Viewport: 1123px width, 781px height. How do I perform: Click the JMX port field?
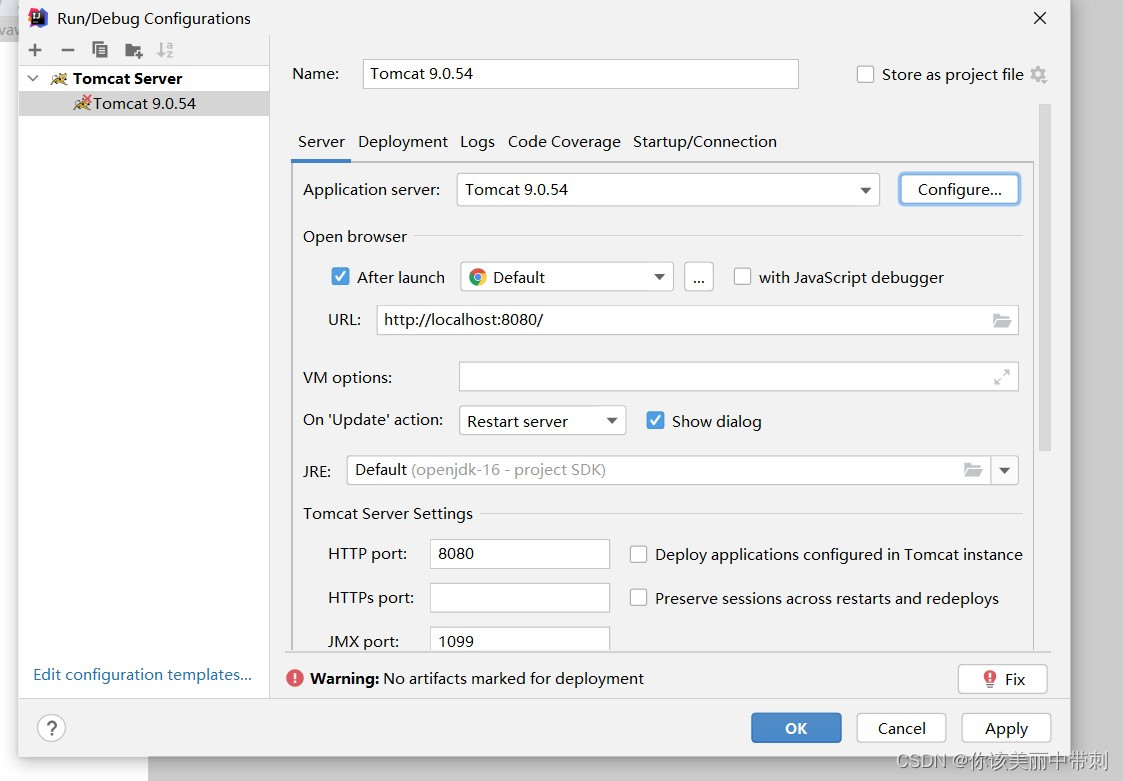tap(519, 639)
